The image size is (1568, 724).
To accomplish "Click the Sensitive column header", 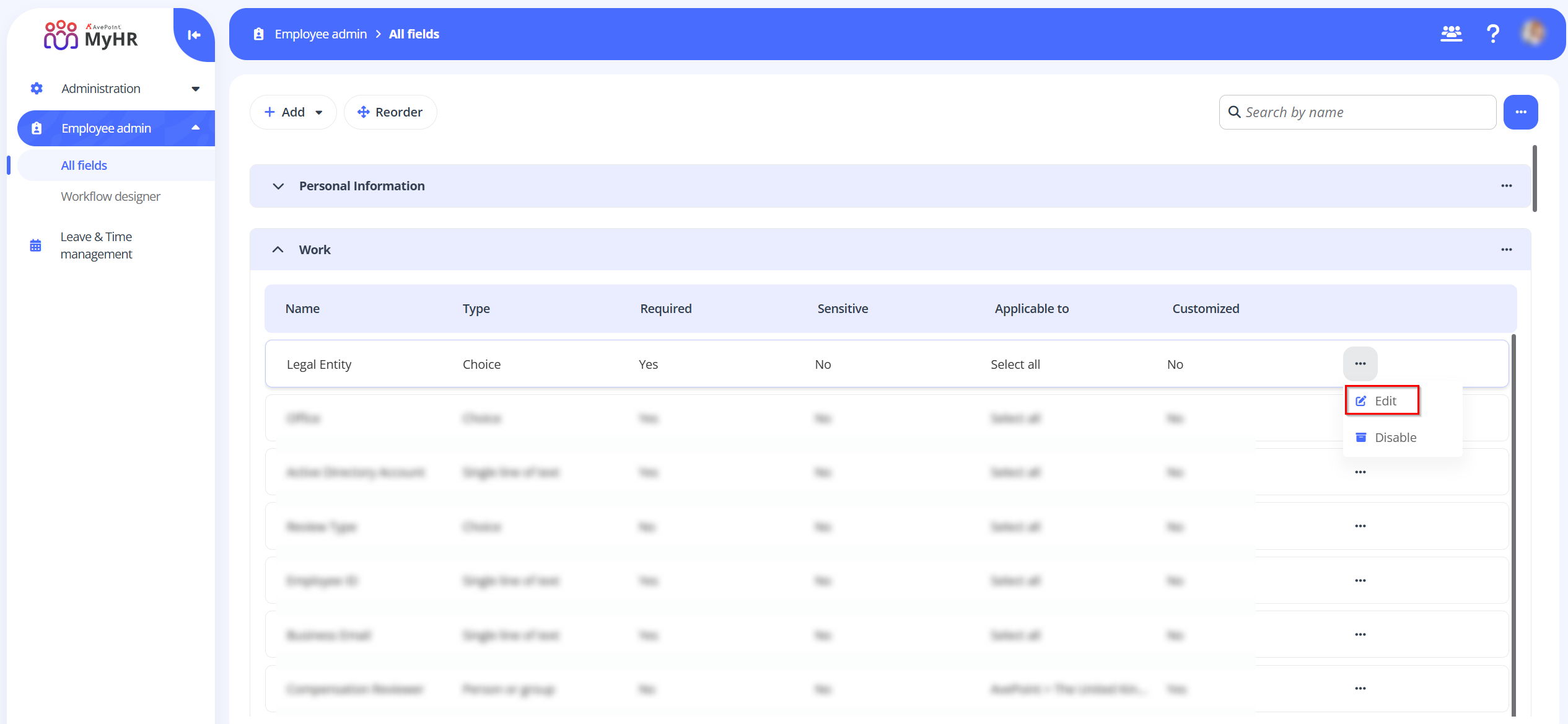I will pyautogui.click(x=843, y=309).
